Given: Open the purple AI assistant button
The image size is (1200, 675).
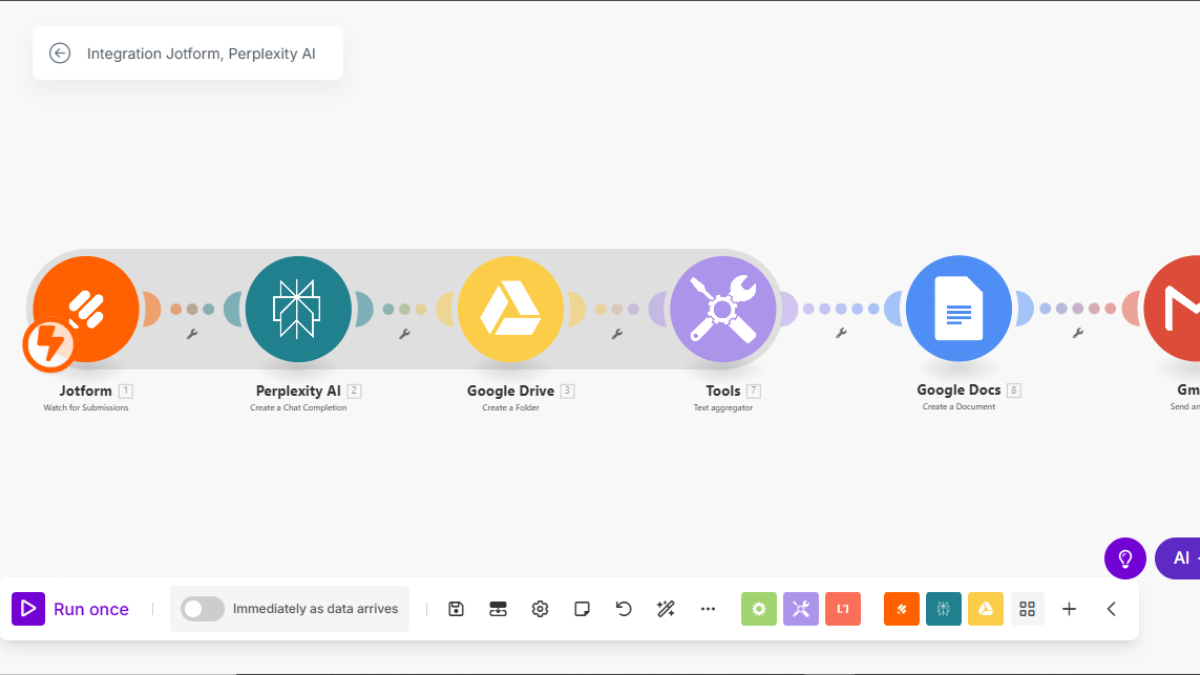Looking at the screenshot, I should click(1178, 558).
